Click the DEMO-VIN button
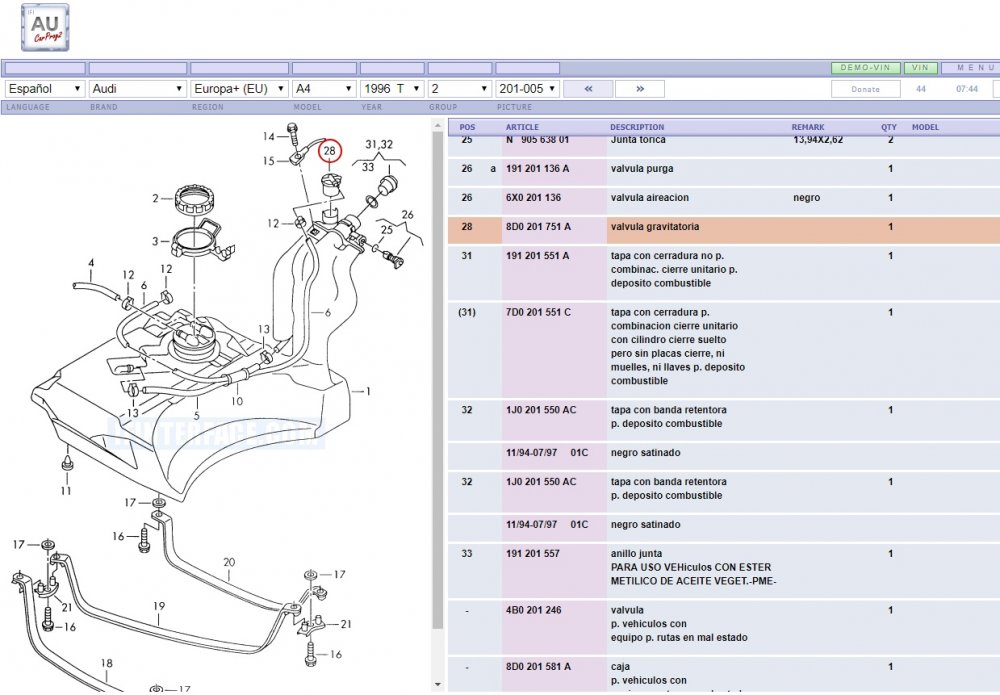 (x=865, y=68)
